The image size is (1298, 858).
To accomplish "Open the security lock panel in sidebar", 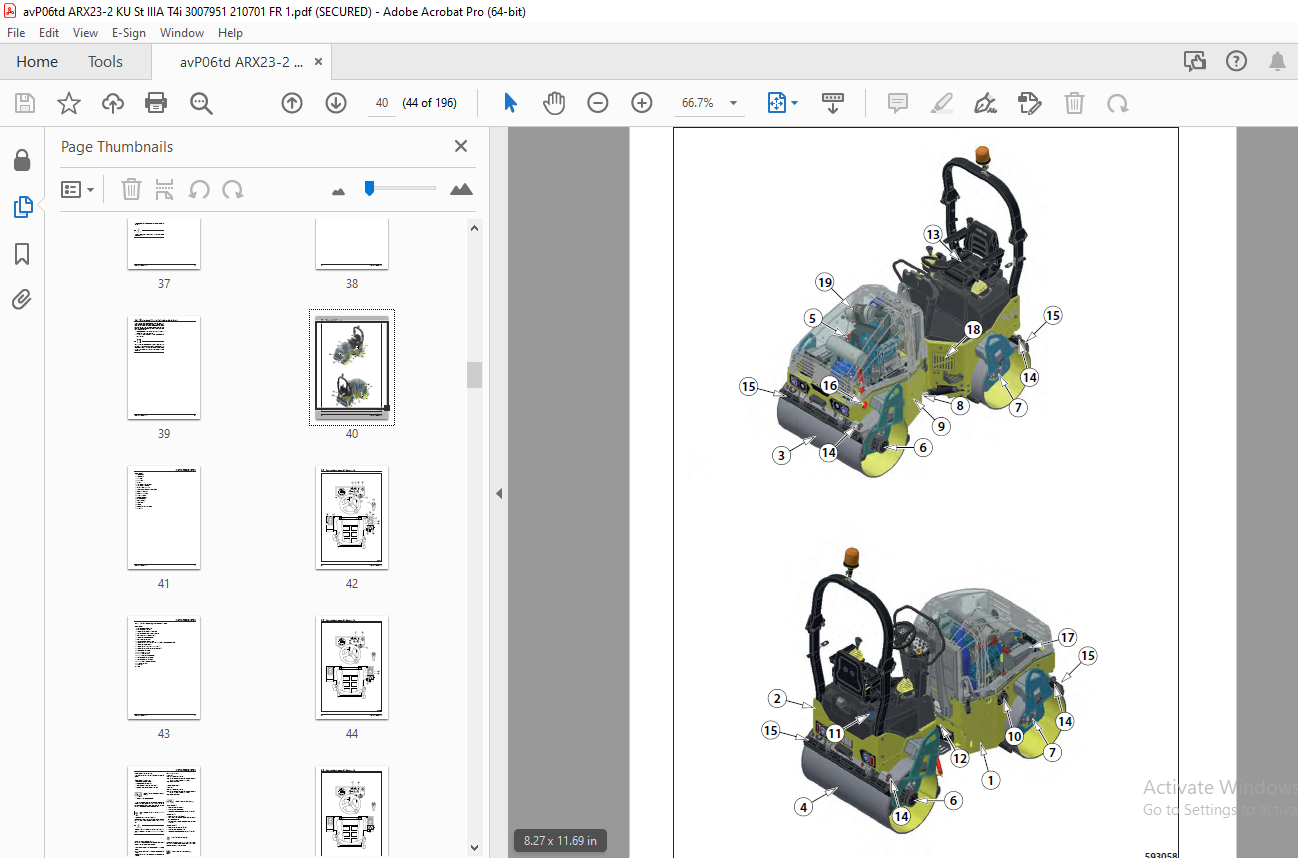I will tap(22, 161).
